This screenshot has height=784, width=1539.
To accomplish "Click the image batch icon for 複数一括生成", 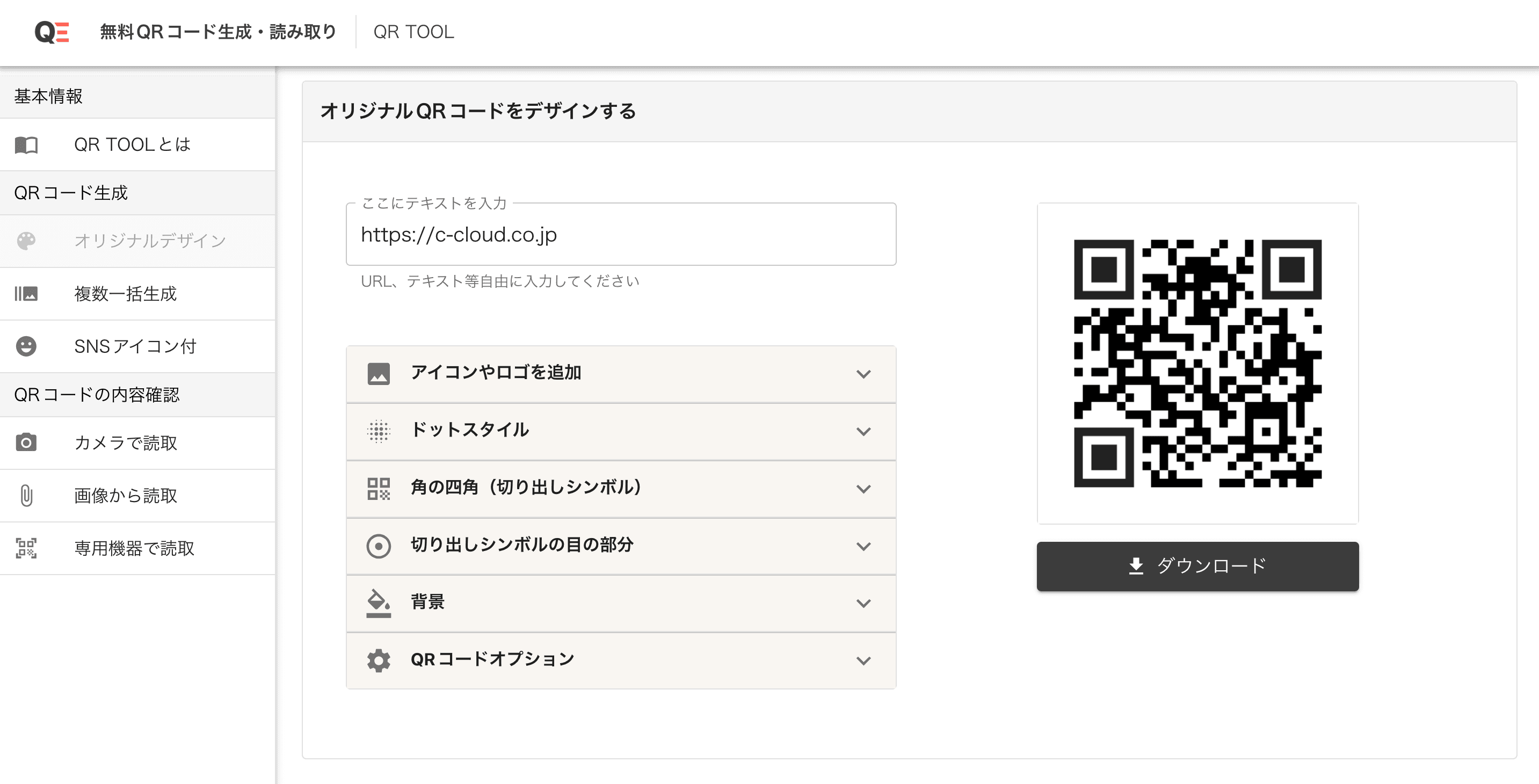I will pos(26,293).
